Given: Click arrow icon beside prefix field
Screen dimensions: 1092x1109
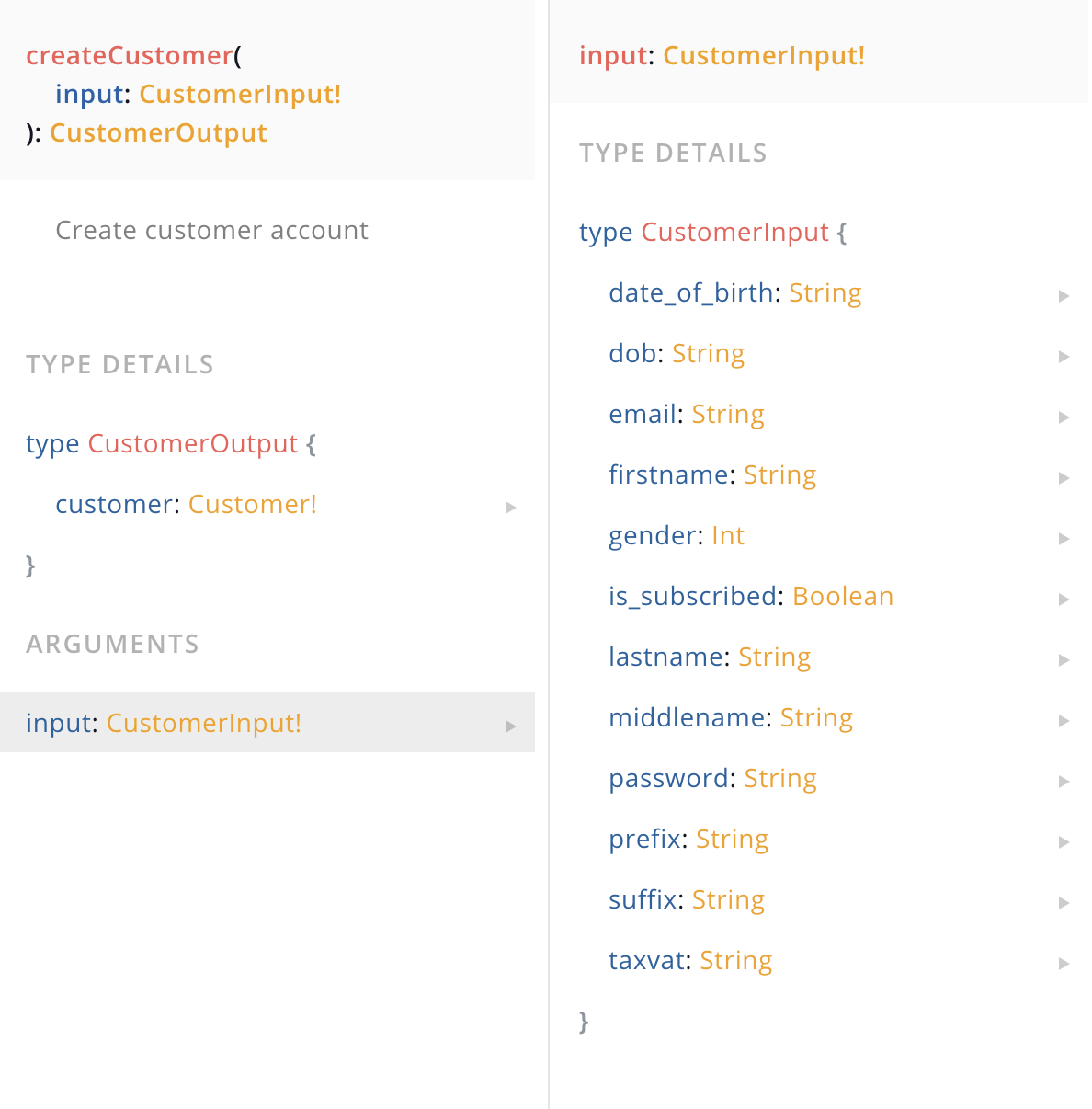Looking at the screenshot, I should 1064,842.
